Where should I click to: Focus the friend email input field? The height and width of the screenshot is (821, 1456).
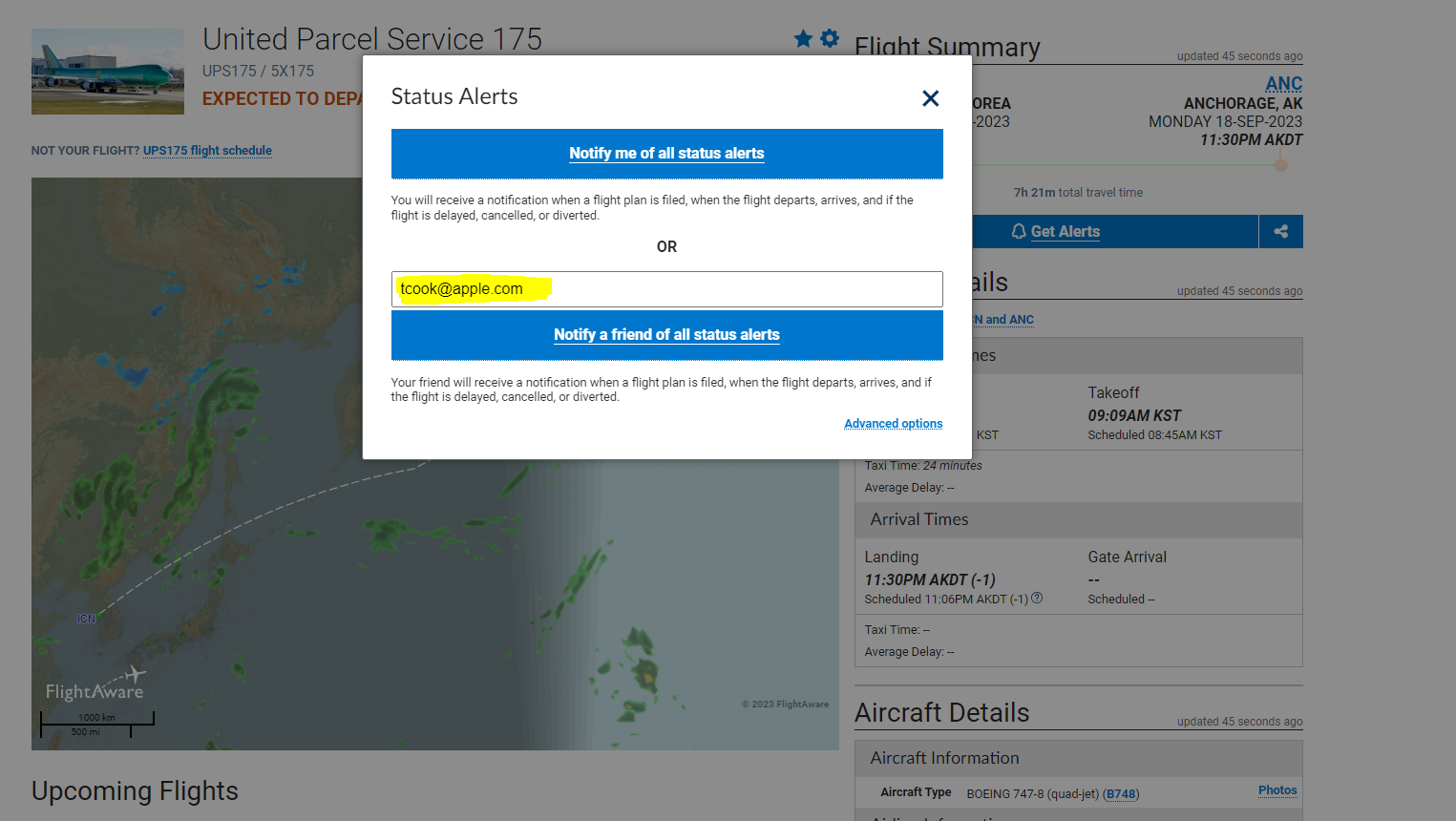pyautogui.click(x=666, y=289)
